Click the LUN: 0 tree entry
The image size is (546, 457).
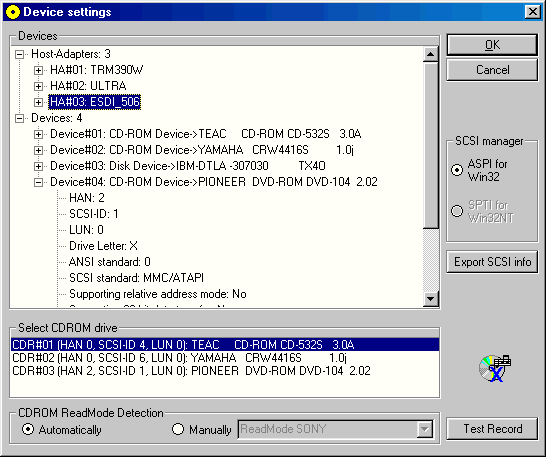86,230
